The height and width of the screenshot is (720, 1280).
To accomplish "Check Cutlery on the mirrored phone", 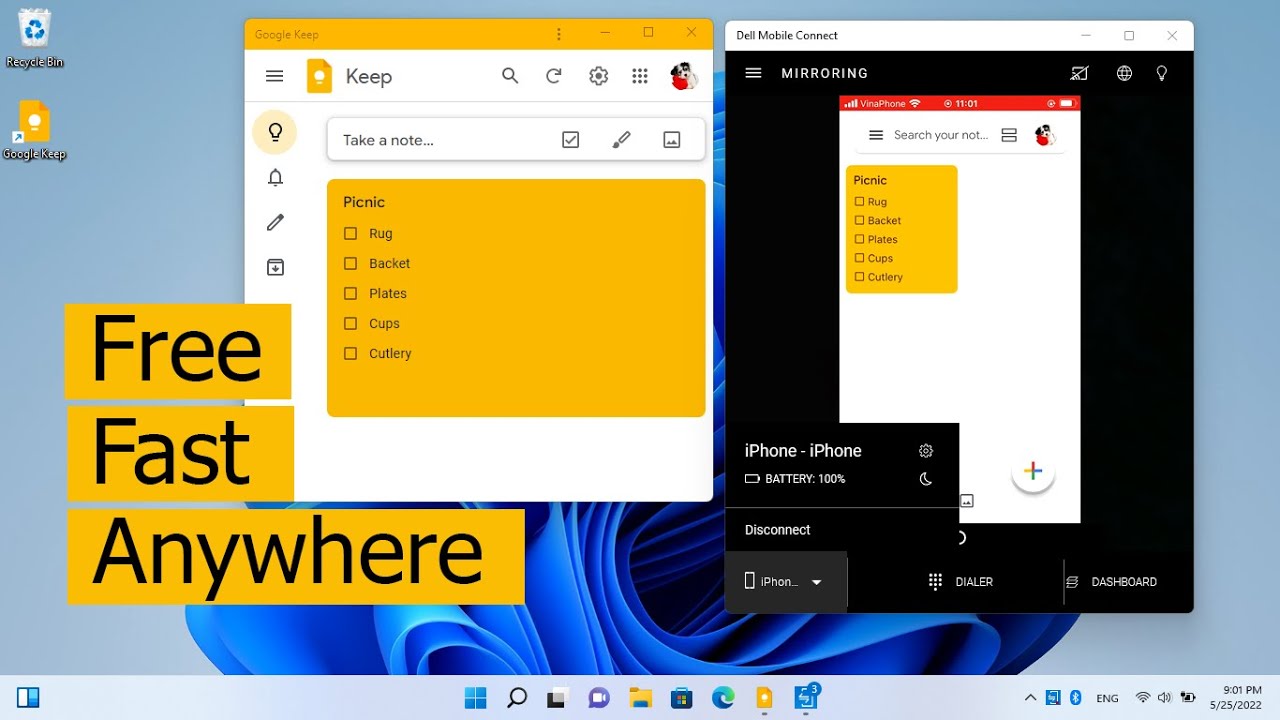I will pyautogui.click(x=859, y=277).
